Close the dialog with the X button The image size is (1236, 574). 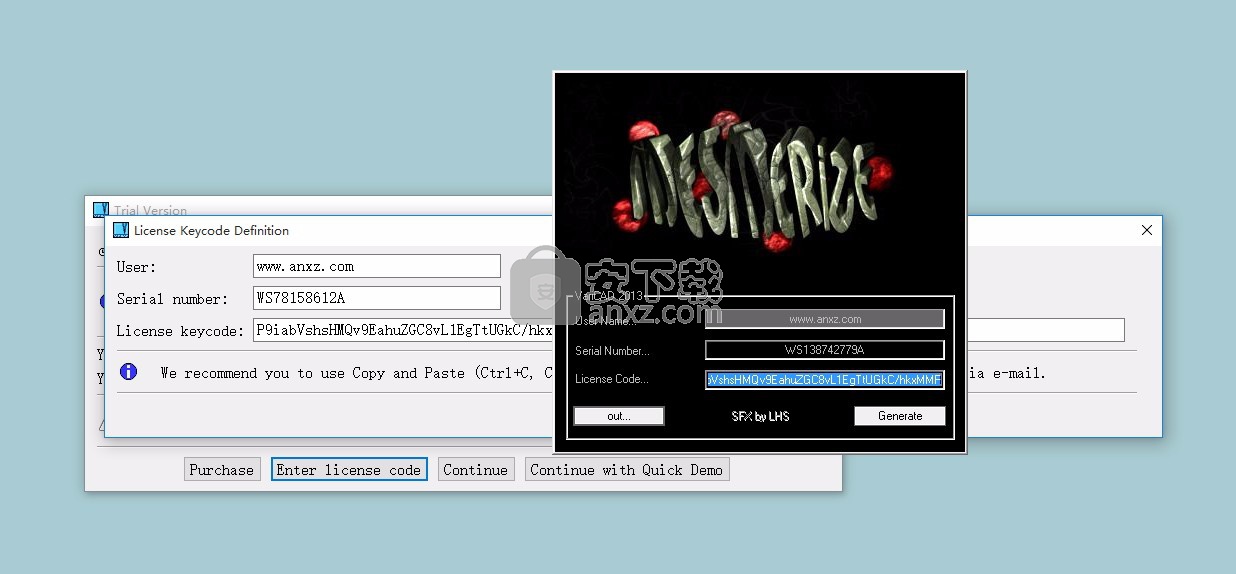coord(1147,230)
